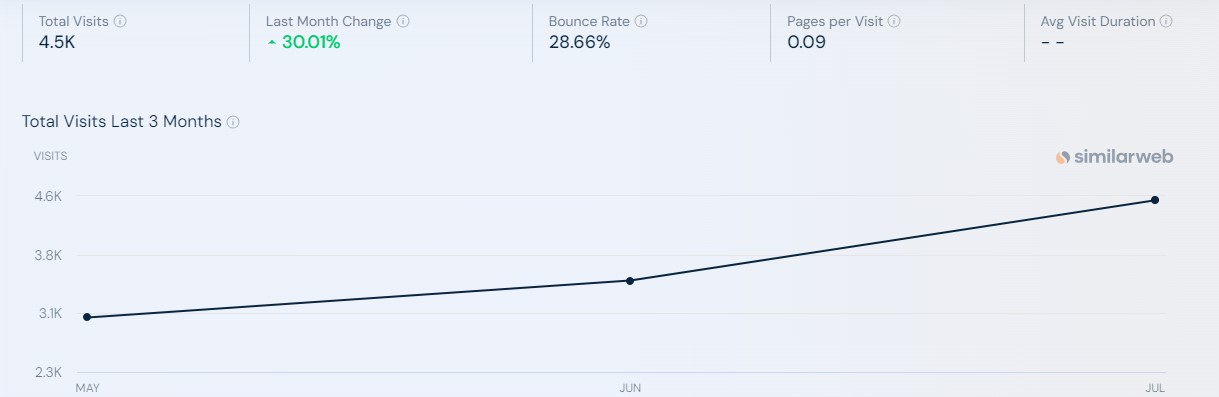Click the 4.5K Total Visits value
The height and width of the screenshot is (397, 1219).
tap(57, 43)
